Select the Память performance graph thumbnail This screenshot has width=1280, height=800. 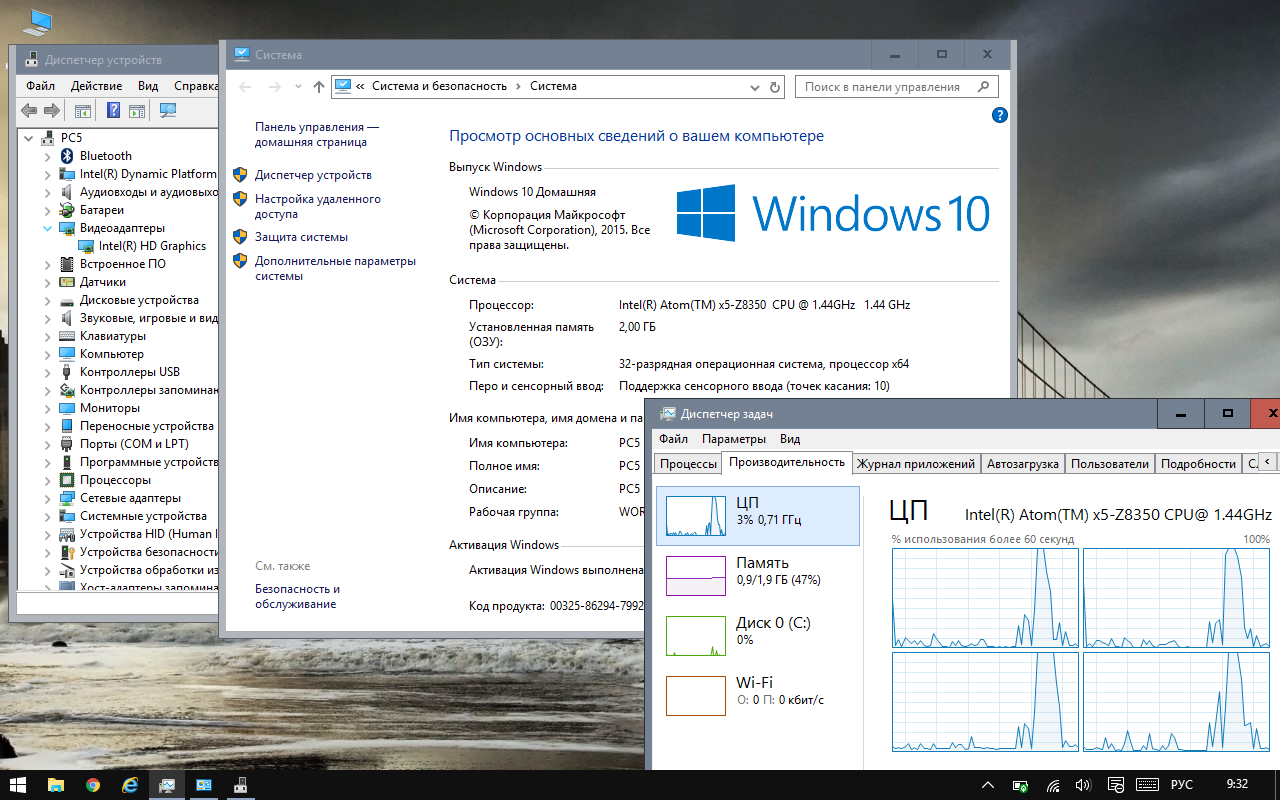[696, 576]
